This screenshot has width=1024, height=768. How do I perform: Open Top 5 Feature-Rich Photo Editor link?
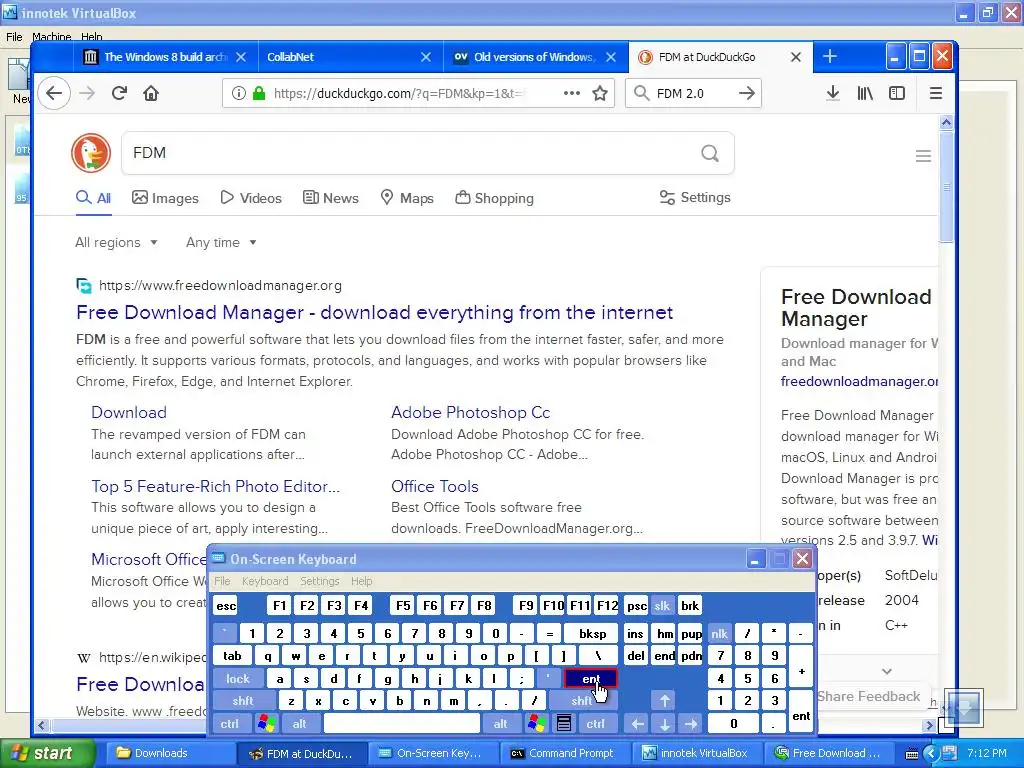tap(216, 486)
